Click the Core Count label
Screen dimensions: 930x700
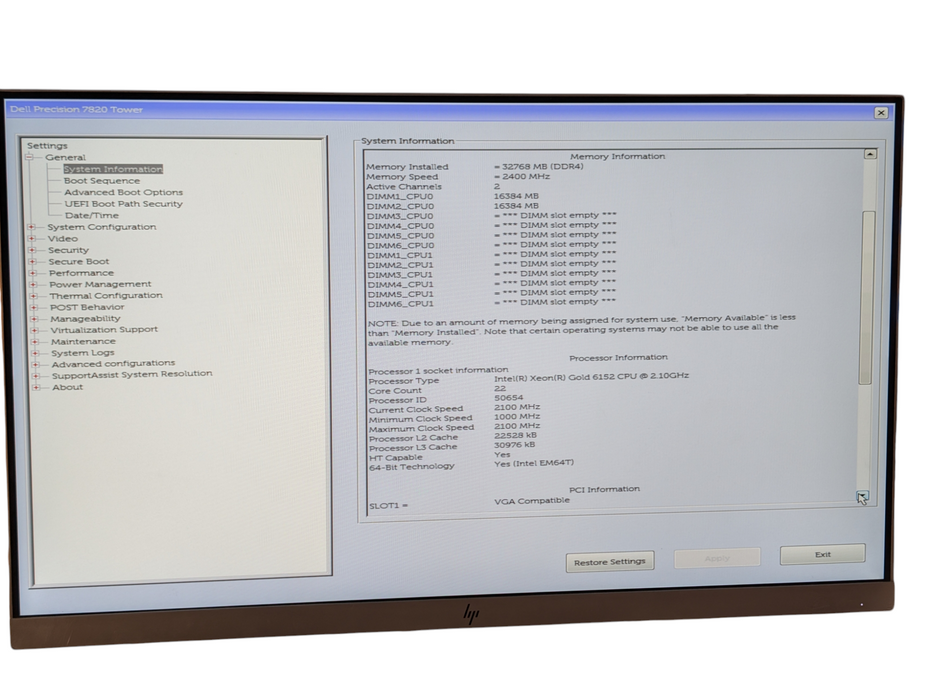click(x=395, y=391)
